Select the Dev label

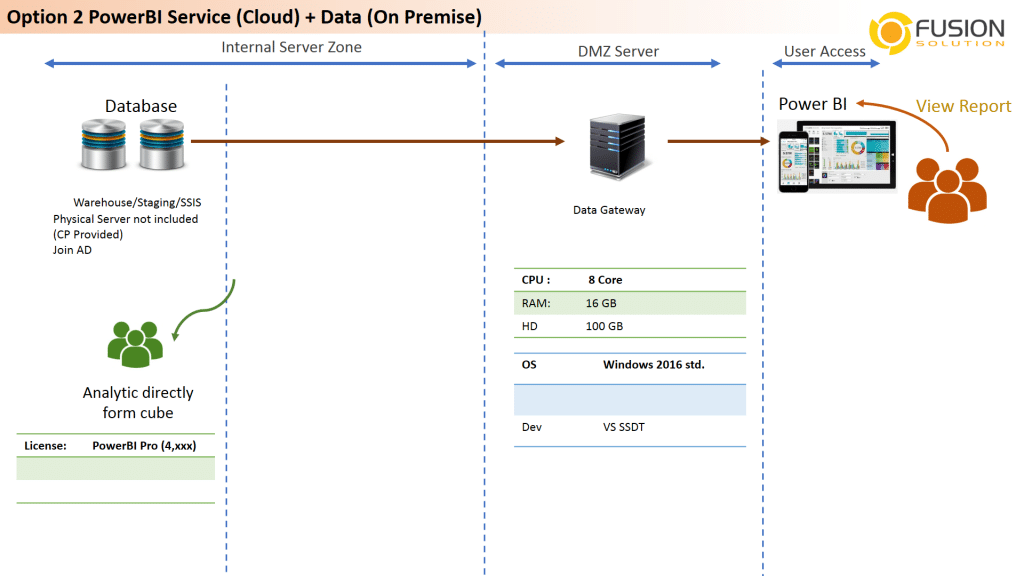532,427
